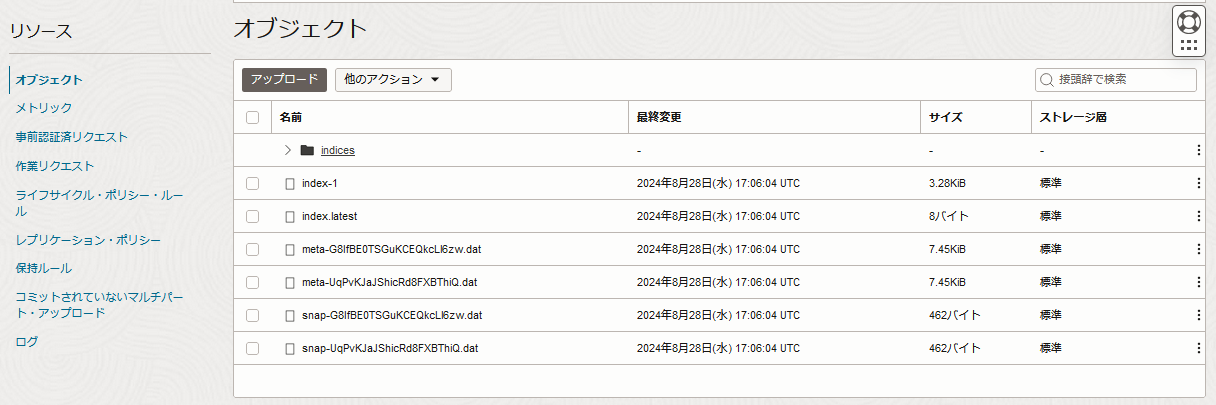1216x405 pixels.
Task: Open the 他のアクション dropdown
Action: pyautogui.click(x=393, y=80)
